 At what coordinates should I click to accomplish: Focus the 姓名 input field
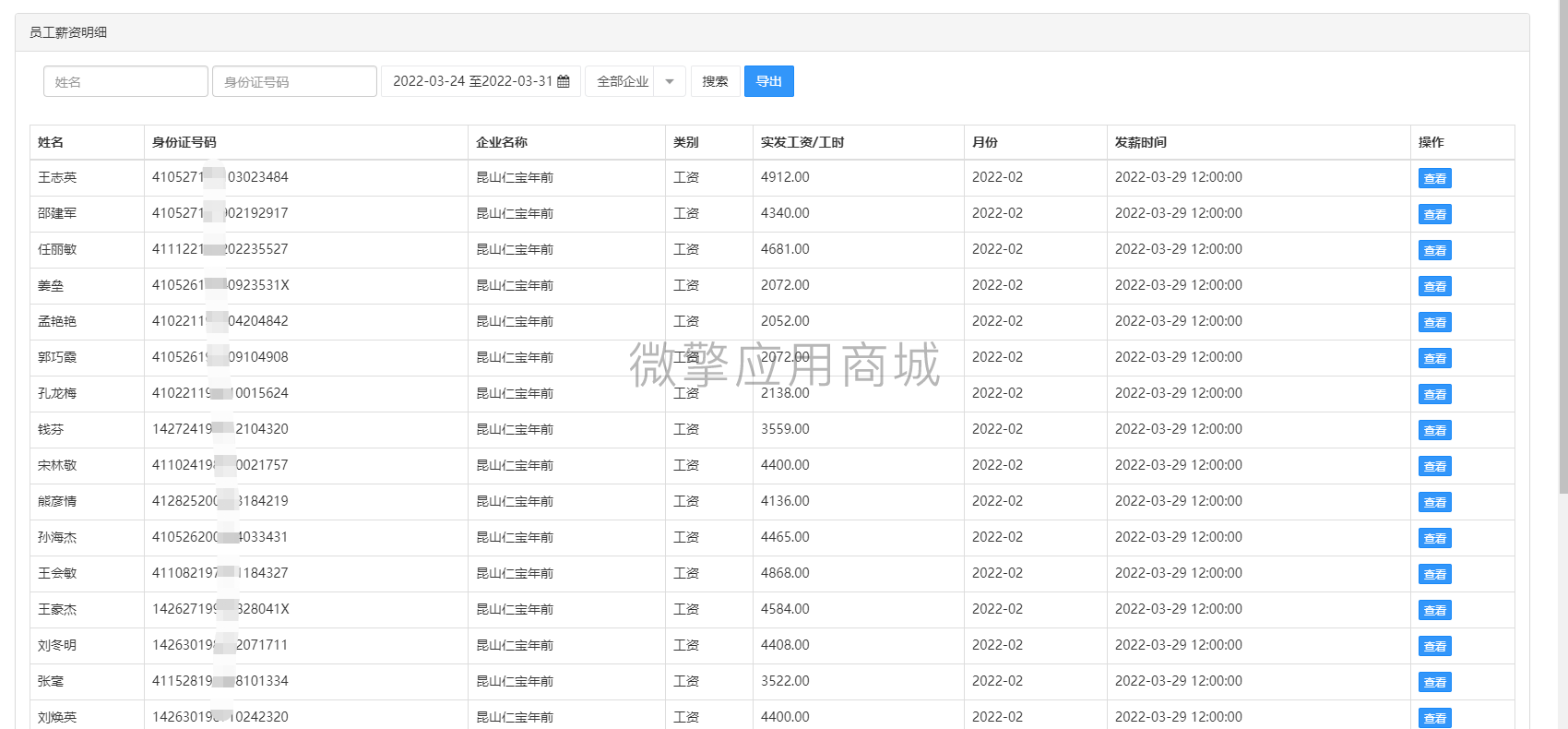(x=125, y=81)
